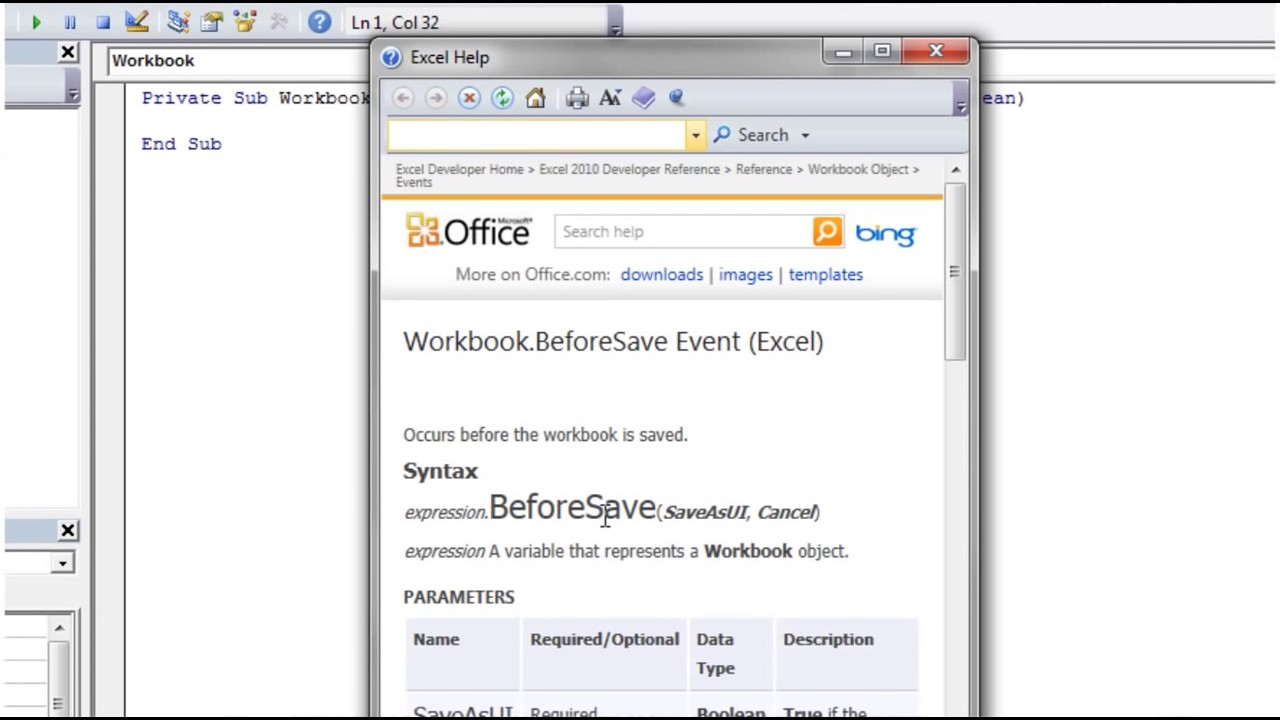Click the Workbook object dropdown in code window
This screenshot has height=720, width=1280.
[238, 61]
